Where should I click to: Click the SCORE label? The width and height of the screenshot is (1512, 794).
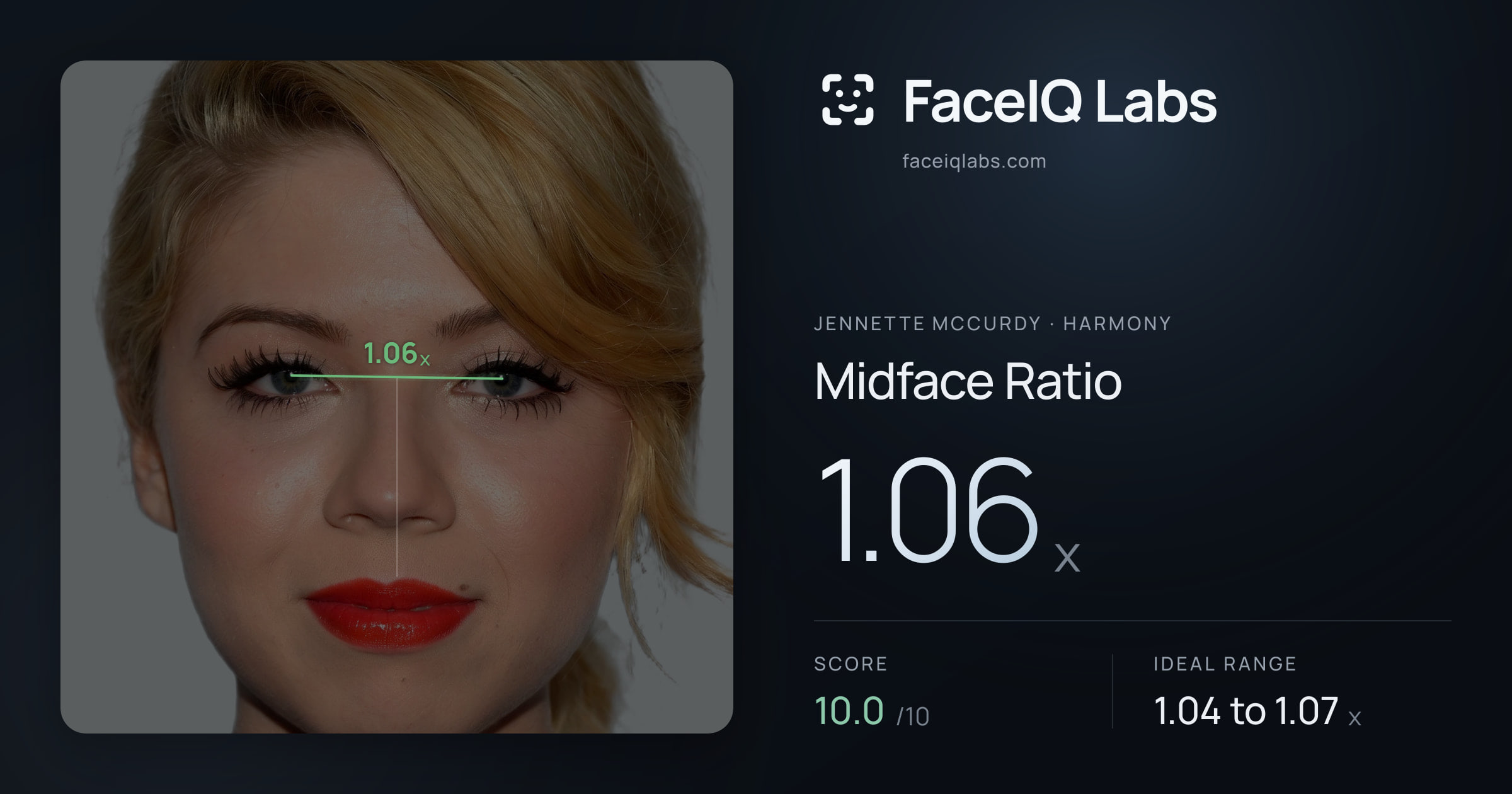pos(850,664)
